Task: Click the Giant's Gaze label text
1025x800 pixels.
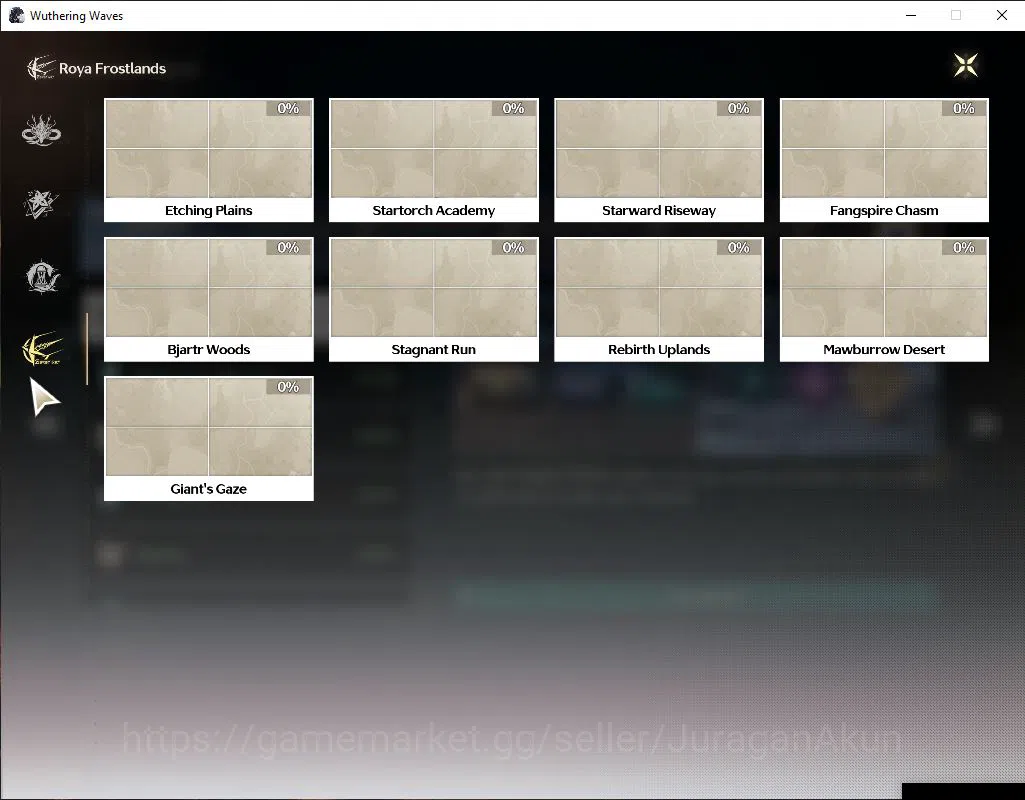Action: [209, 489]
